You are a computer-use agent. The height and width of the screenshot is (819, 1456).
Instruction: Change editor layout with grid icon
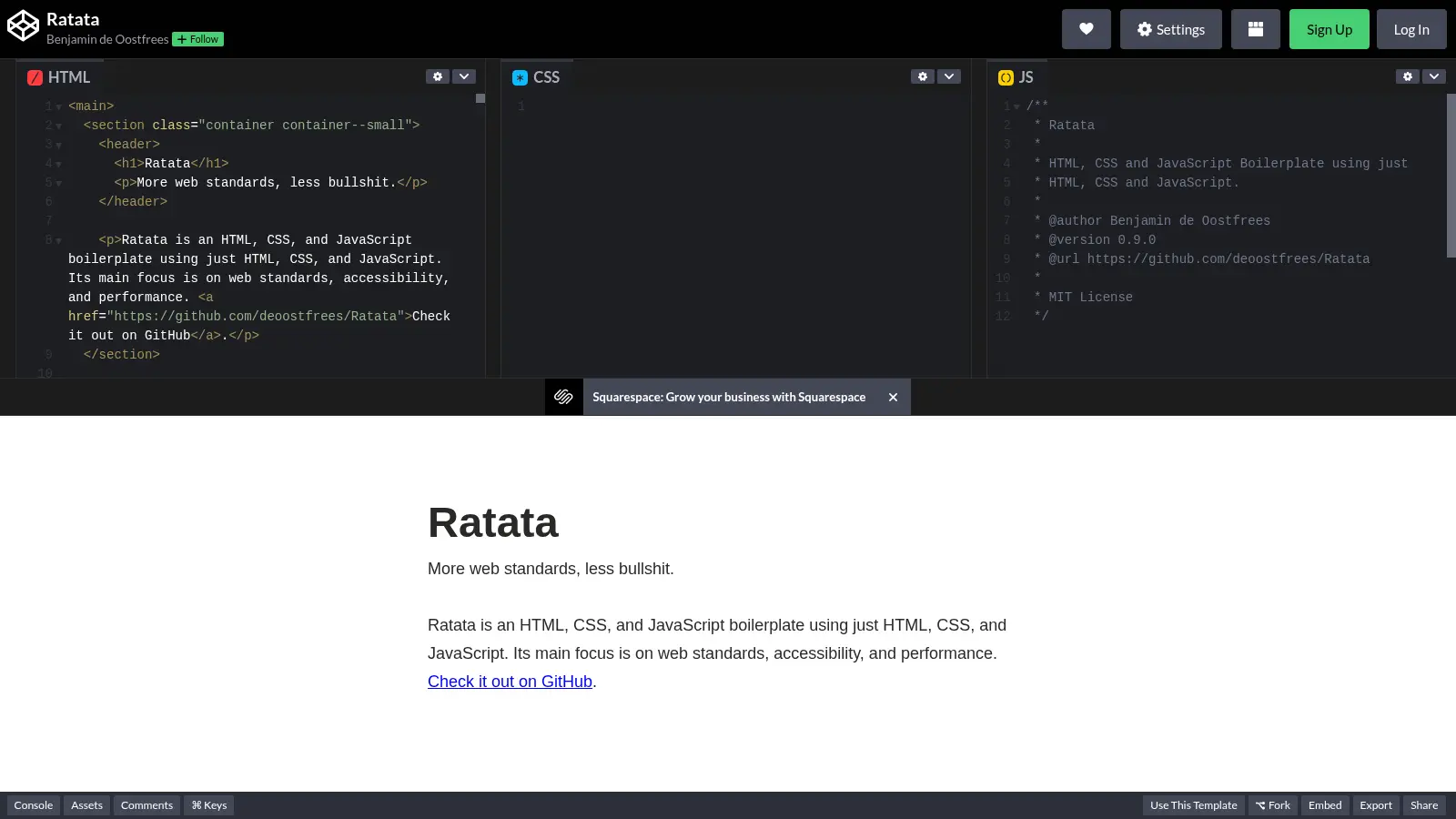tap(1255, 29)
